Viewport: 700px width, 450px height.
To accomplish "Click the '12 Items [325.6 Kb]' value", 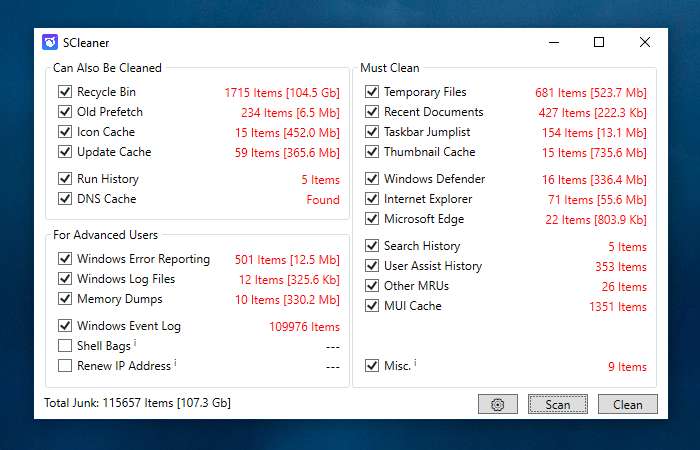I will point(289,280).
